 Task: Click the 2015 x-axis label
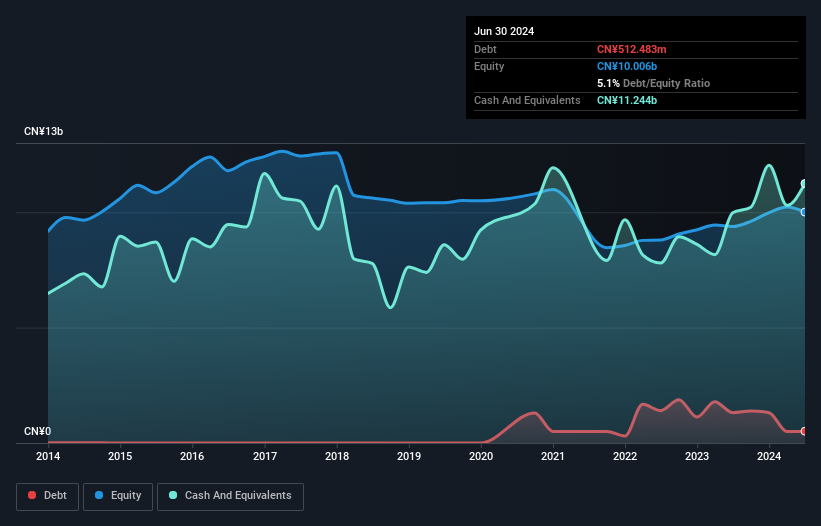(x=120, y=456)
